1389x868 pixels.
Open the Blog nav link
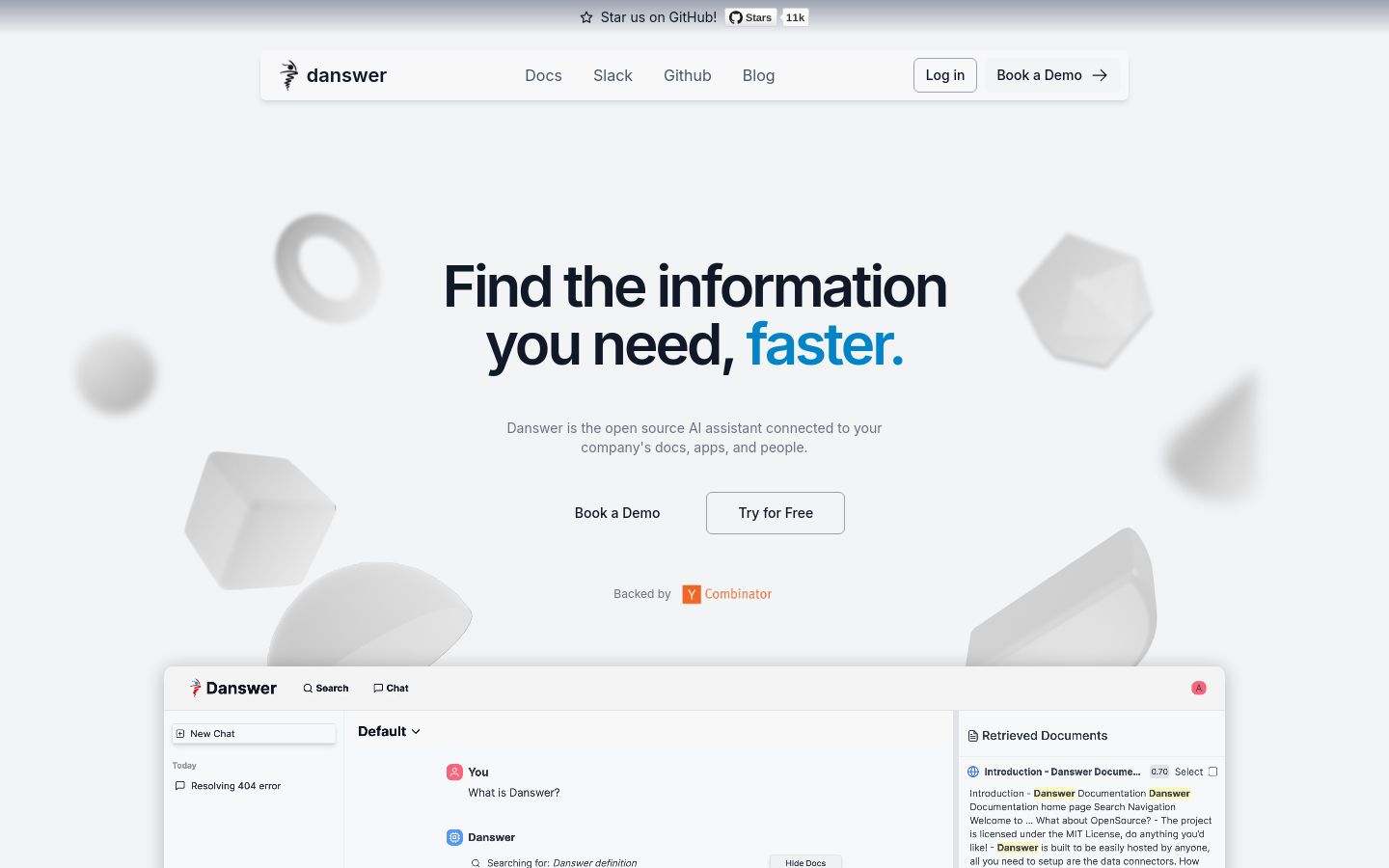(x=758, y=75)
